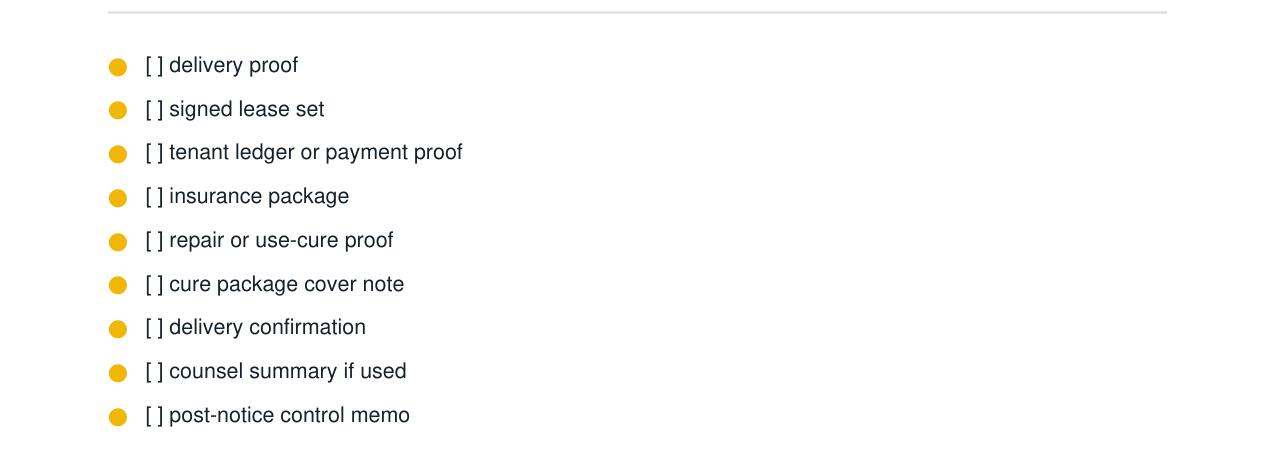
Task: Check the box for delivery proof
Action: [x=154, y=66]
